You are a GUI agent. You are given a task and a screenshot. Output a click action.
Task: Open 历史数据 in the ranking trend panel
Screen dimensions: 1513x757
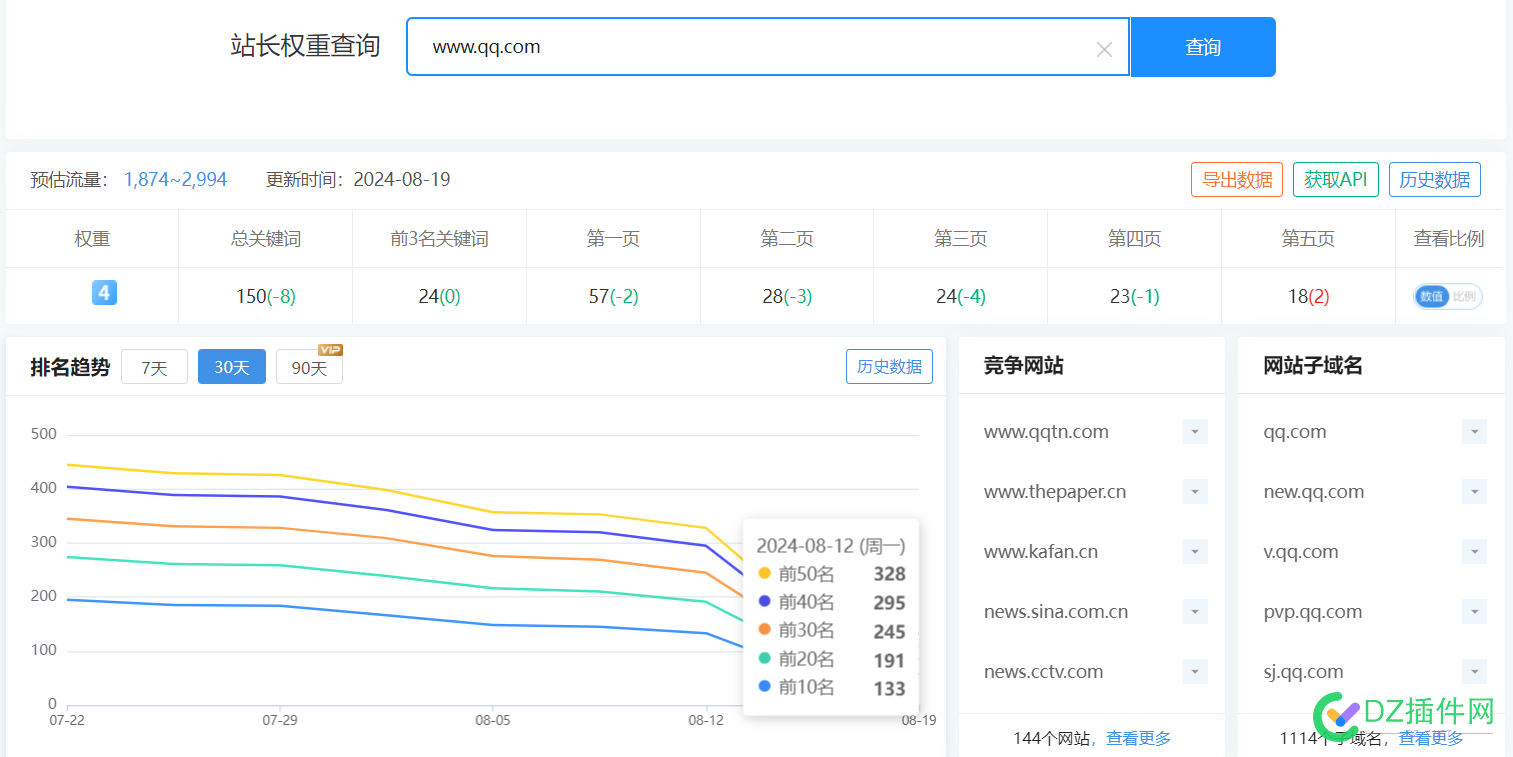coord(889,366)
